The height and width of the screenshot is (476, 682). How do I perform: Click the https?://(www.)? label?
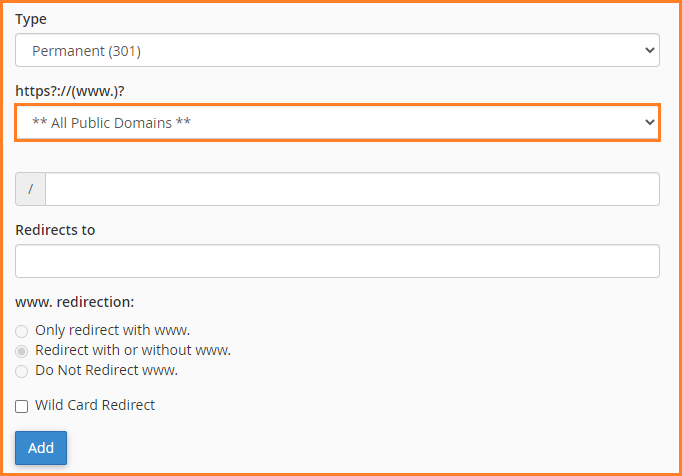(70, 91)
